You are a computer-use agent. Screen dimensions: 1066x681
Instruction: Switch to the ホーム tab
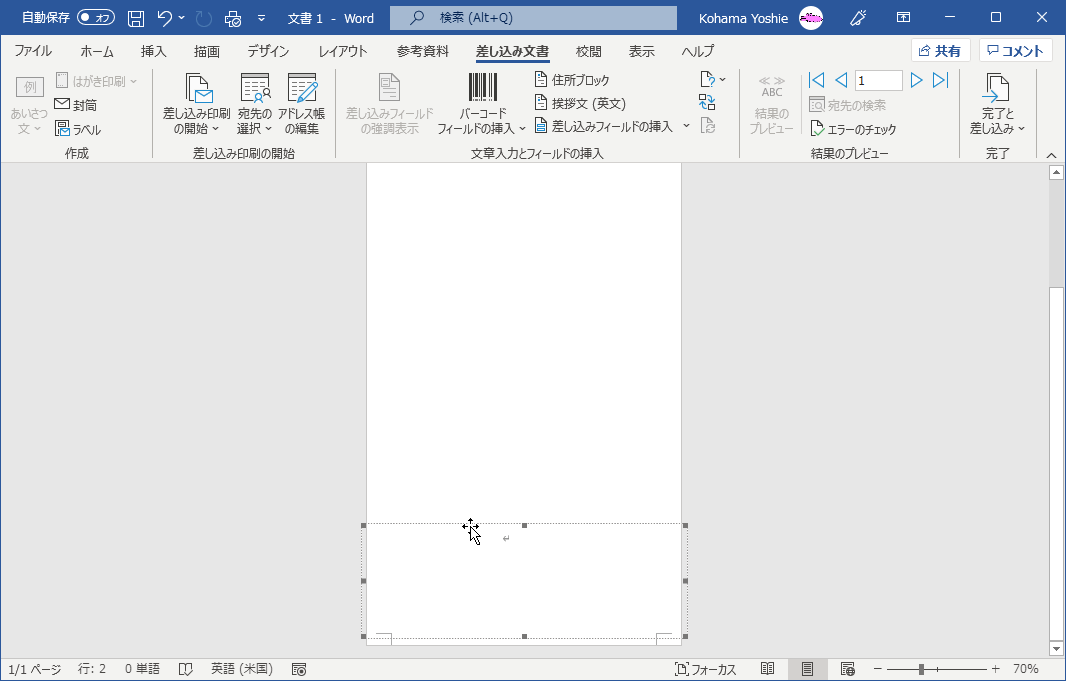point(97,51)
